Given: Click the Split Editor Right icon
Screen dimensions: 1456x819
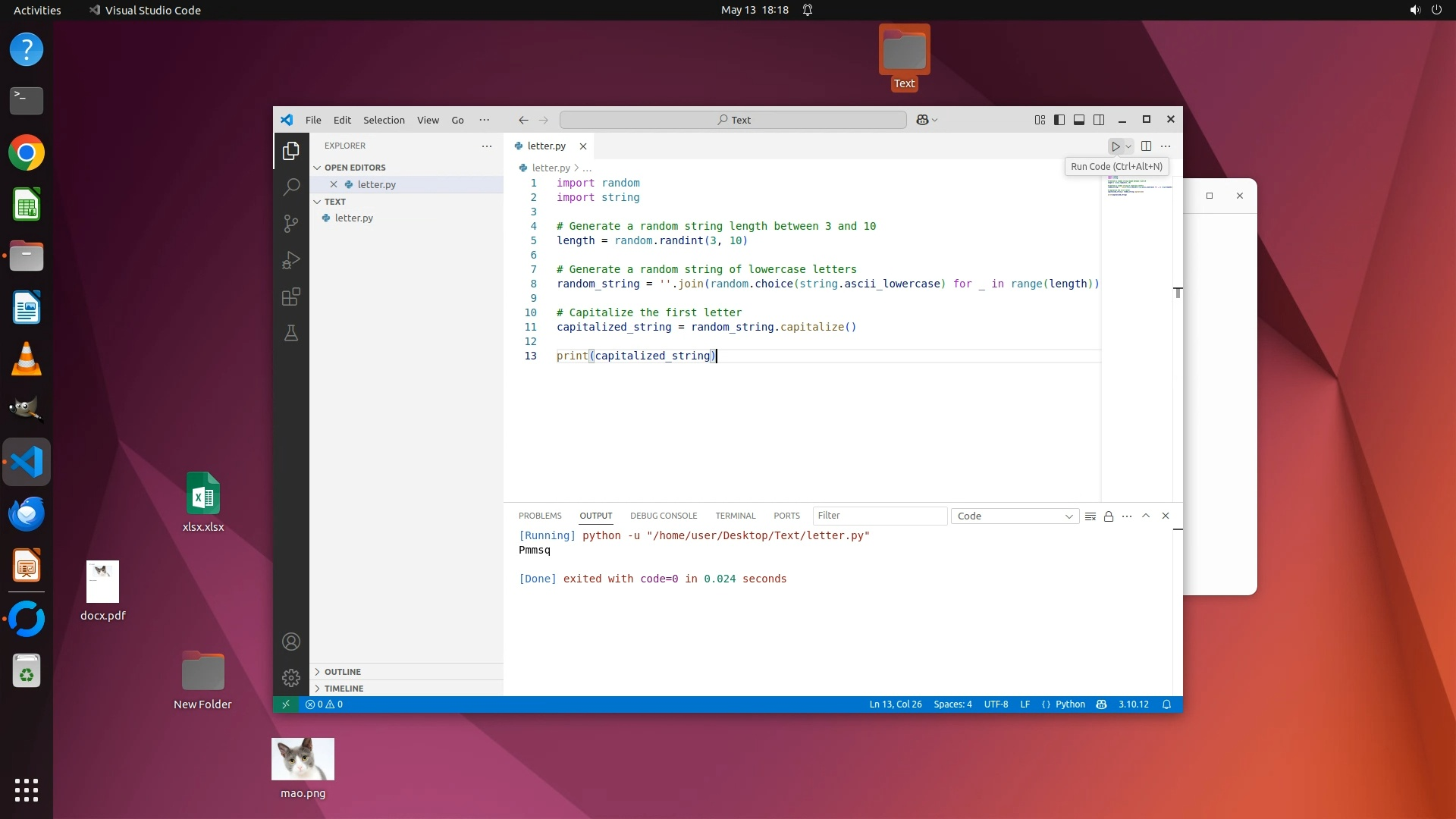Looking at the screenshot, I should click(1146, 146).
